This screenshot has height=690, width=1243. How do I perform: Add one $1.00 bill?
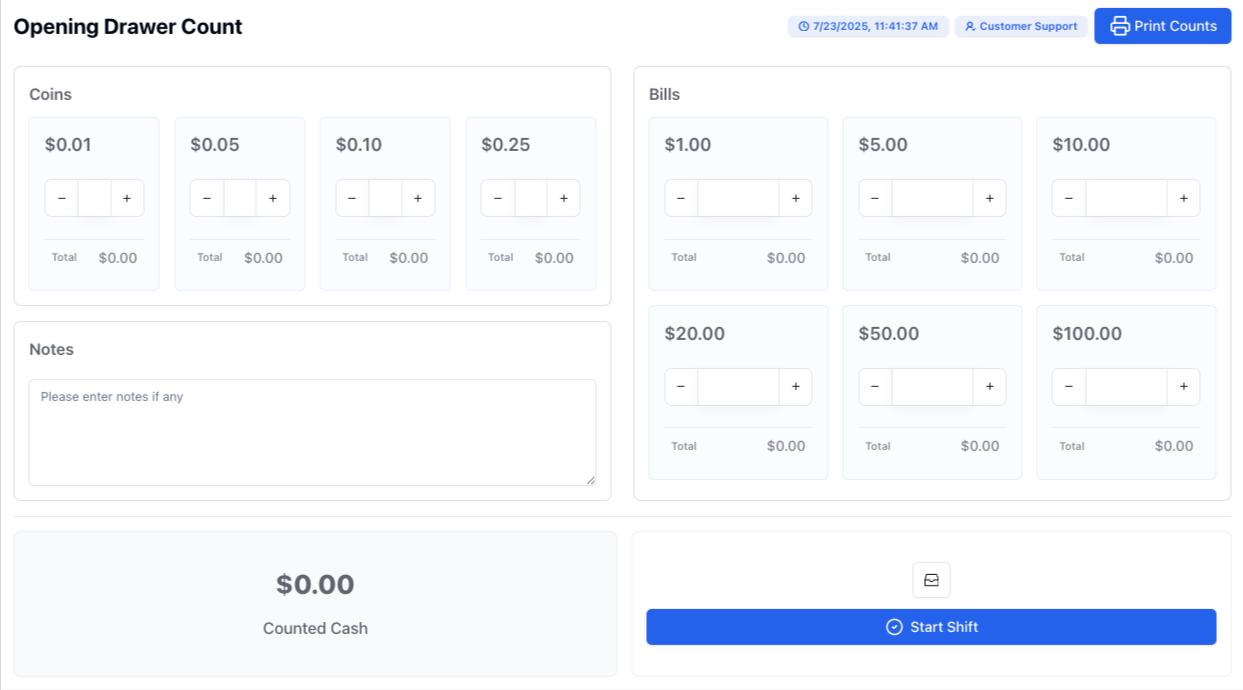795,198
